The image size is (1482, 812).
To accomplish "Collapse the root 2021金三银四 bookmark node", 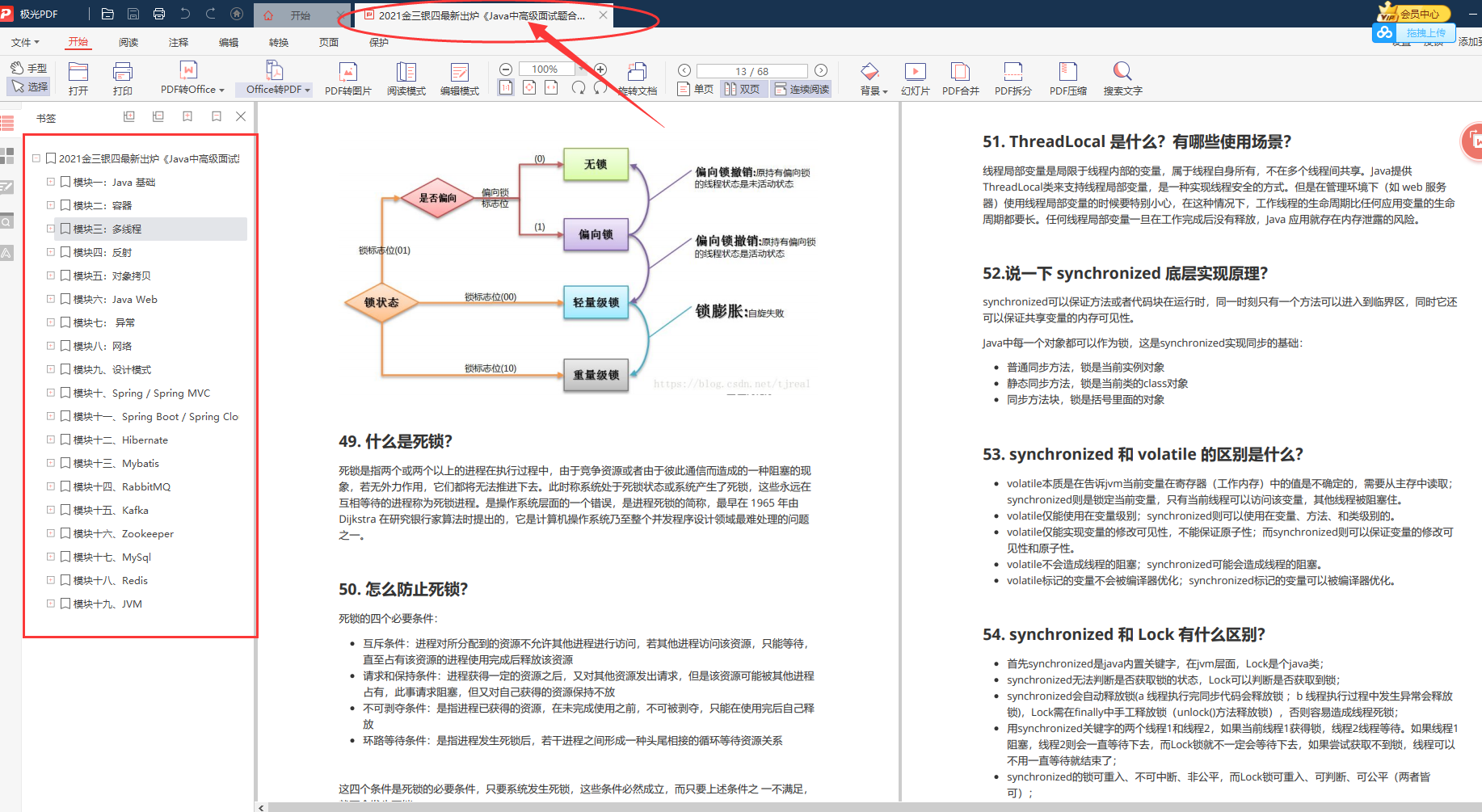I will coord(36,158).
